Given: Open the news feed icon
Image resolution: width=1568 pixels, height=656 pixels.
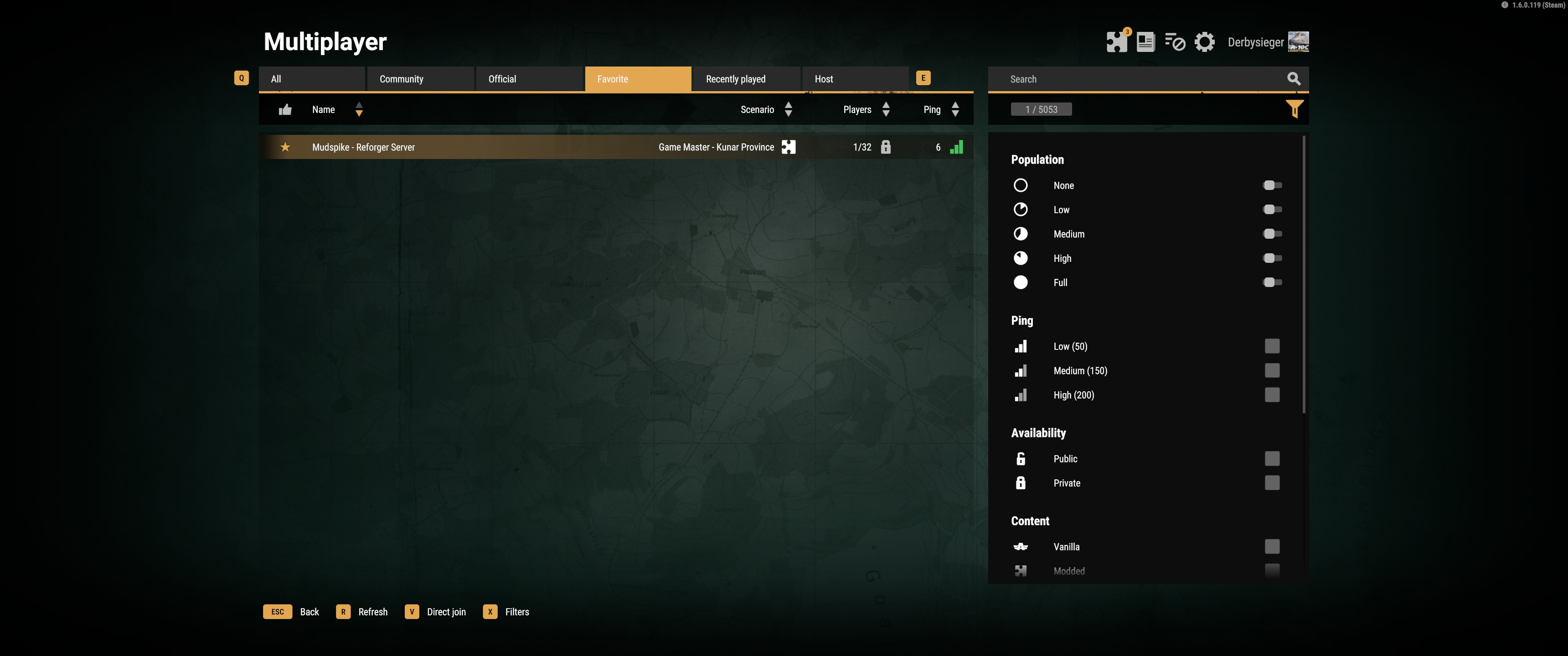Looking at the screenshot, I should click(x=1145, y=42).
